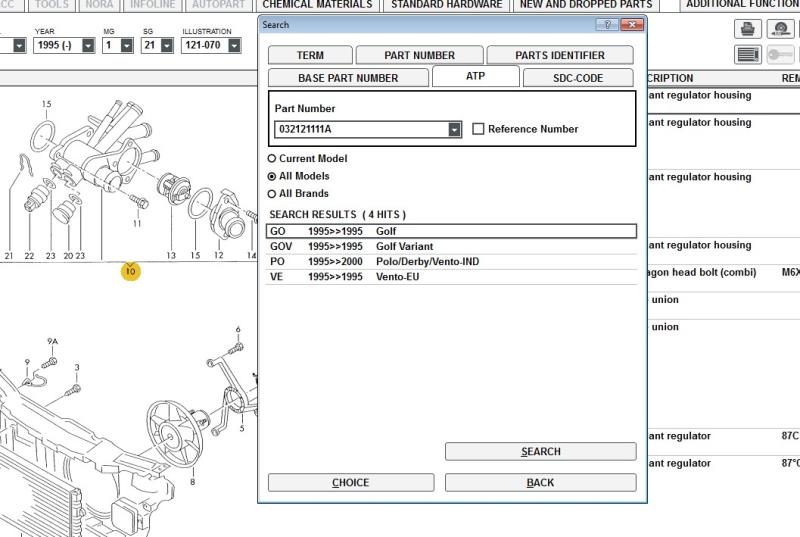Close the Search dialog window
800x537 pixels.
coord(632,25)
